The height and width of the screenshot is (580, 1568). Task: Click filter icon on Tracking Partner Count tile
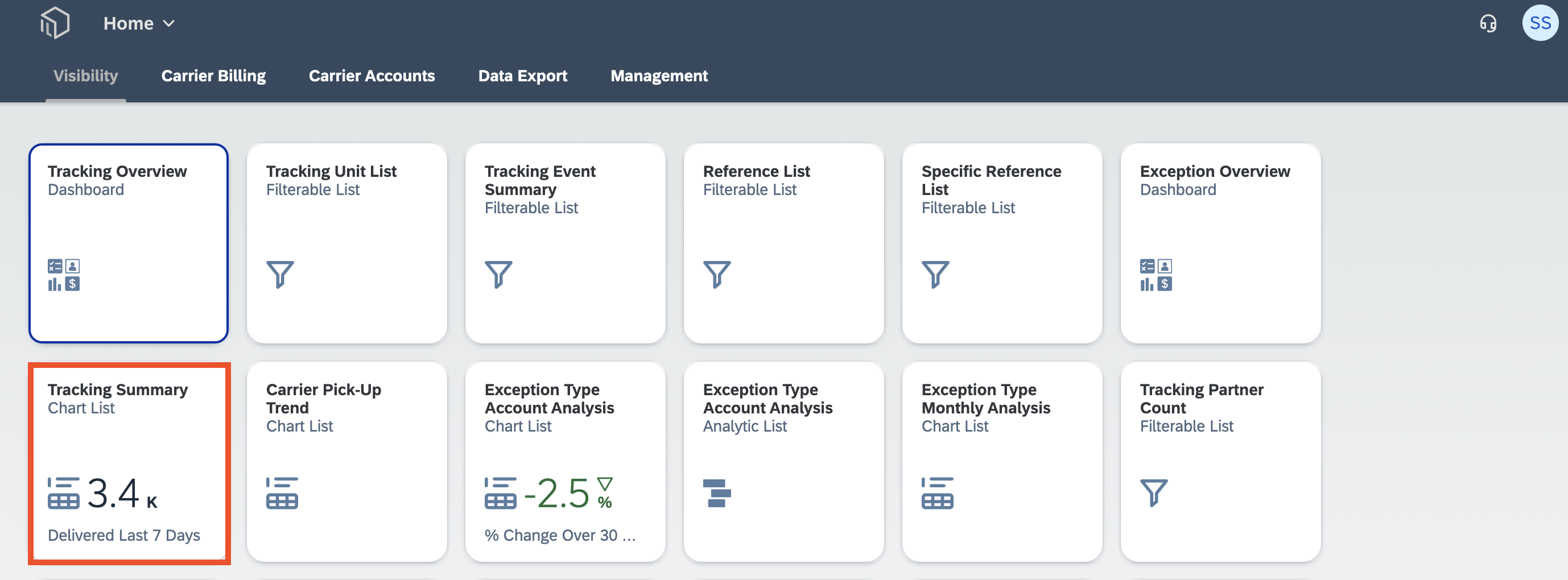click(x=1153, y=492)
